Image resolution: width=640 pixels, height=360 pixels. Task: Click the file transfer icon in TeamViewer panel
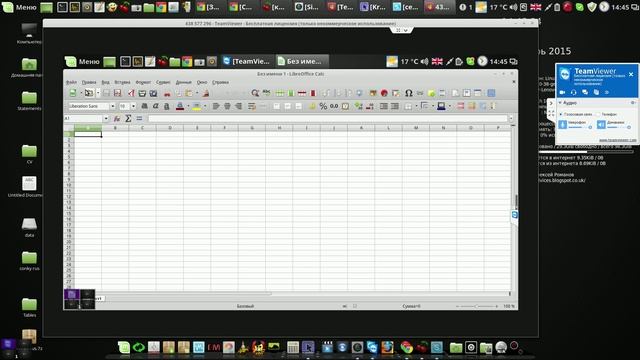(x=596, y=92)
